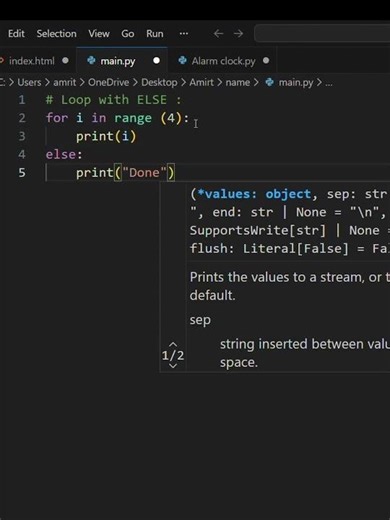This screenshot has width=390, height=520.
Task: Click 'print(i)' on line 3
Action: [106, 136]
